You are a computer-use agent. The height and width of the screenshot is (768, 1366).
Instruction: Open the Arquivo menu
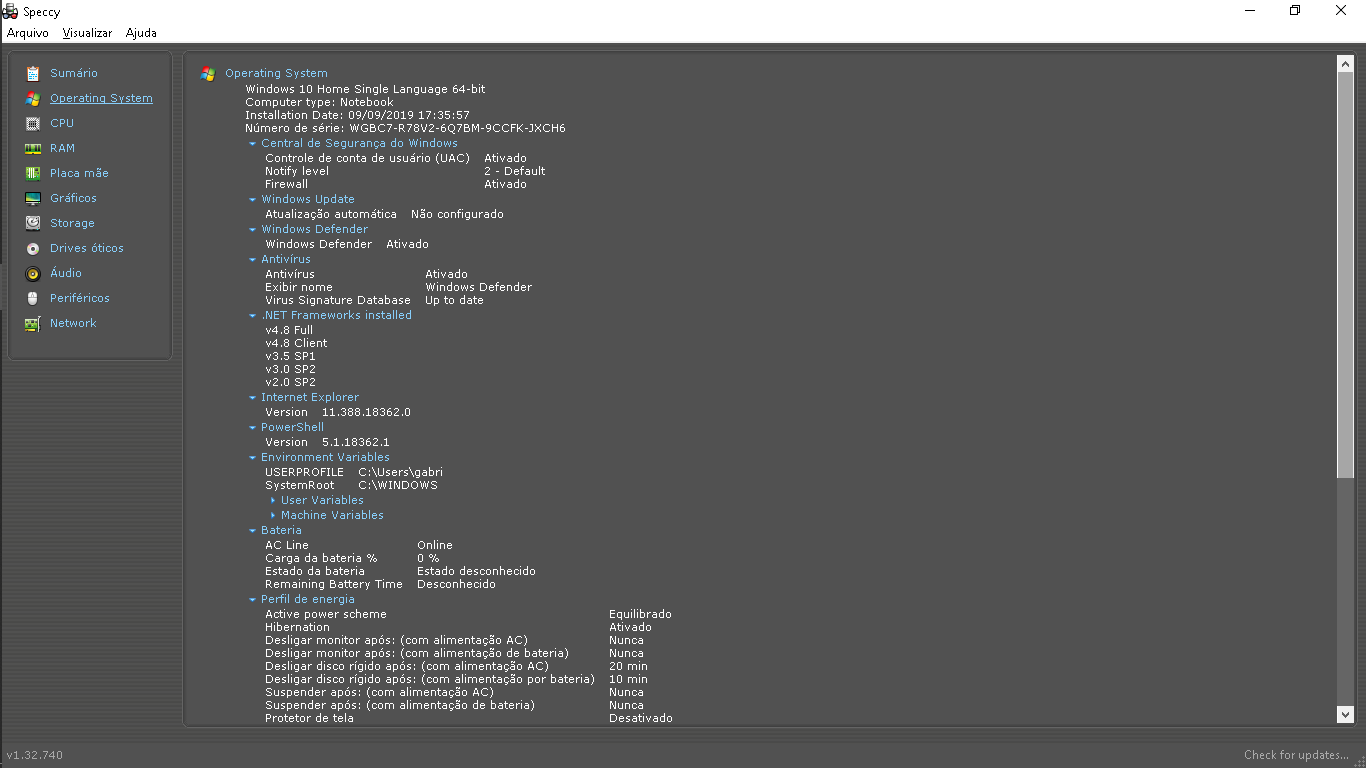coord(28,33)
